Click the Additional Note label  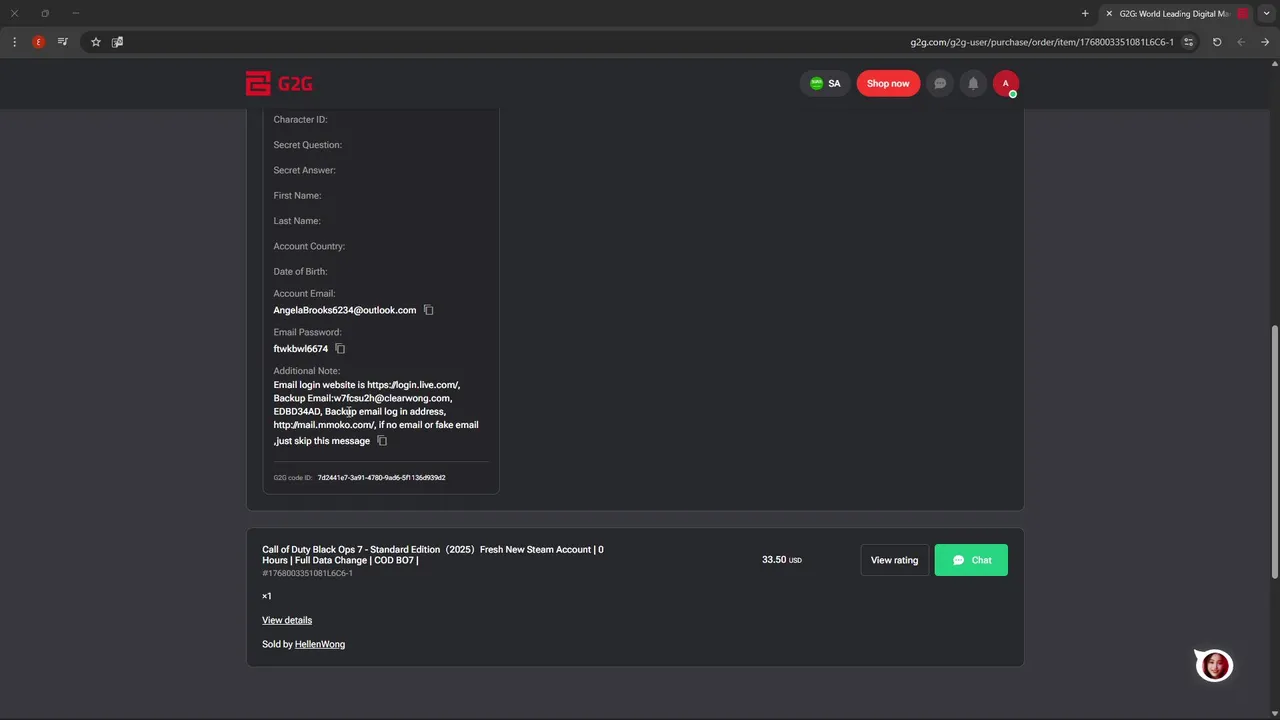[x=306, y=371]
